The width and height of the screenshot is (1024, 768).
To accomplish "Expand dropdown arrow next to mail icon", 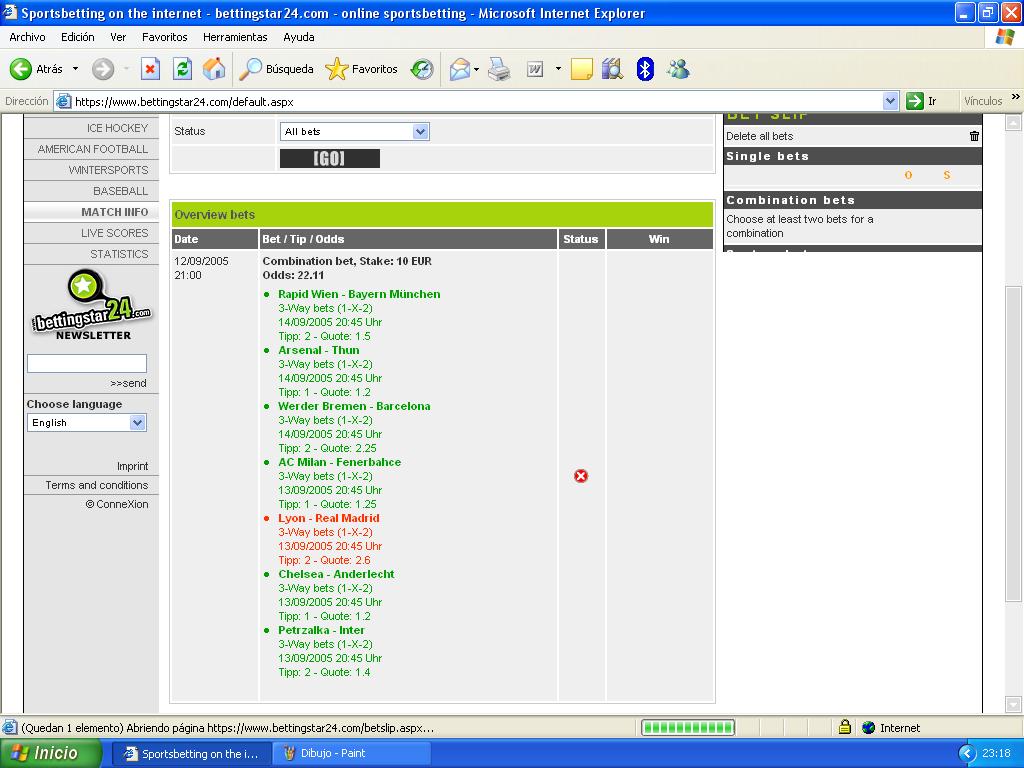I will (477, 69).
